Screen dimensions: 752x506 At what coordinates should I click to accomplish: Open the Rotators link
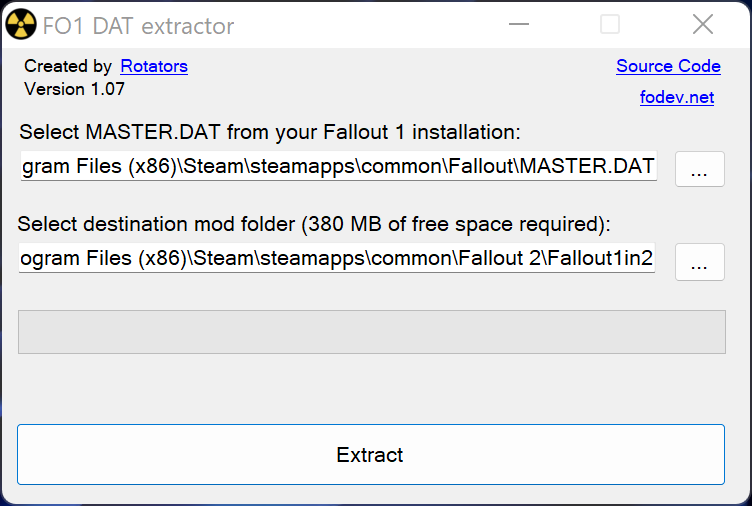pyautogui.click(x=154, y=67)
